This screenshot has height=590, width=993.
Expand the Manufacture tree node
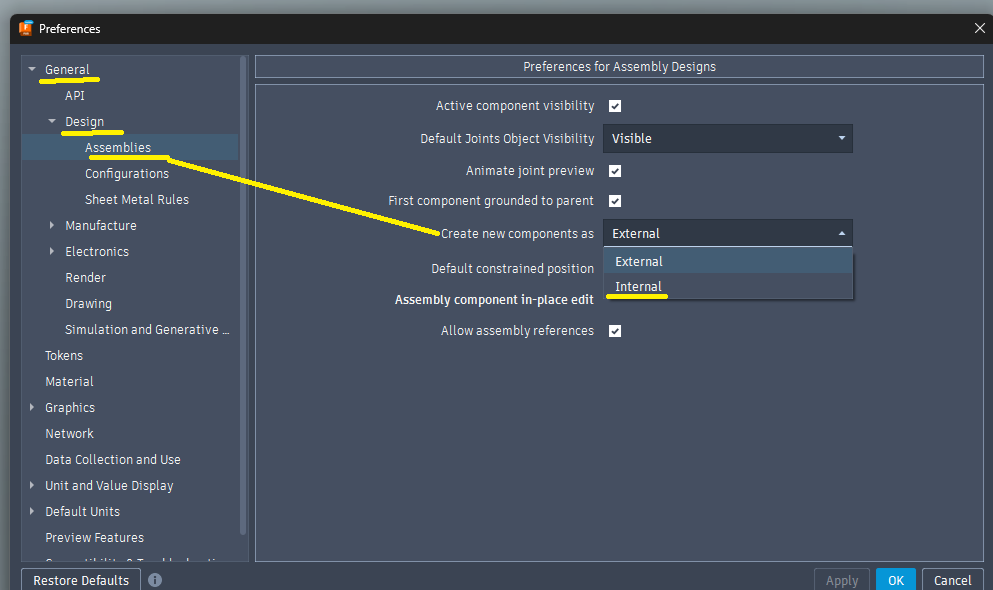click(52, 225)
